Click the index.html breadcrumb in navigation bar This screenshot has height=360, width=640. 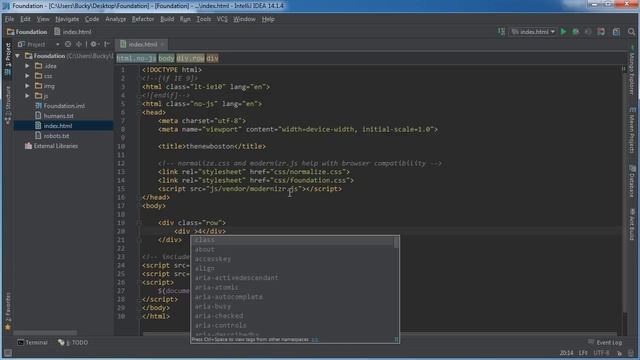(x=73, y=31)
